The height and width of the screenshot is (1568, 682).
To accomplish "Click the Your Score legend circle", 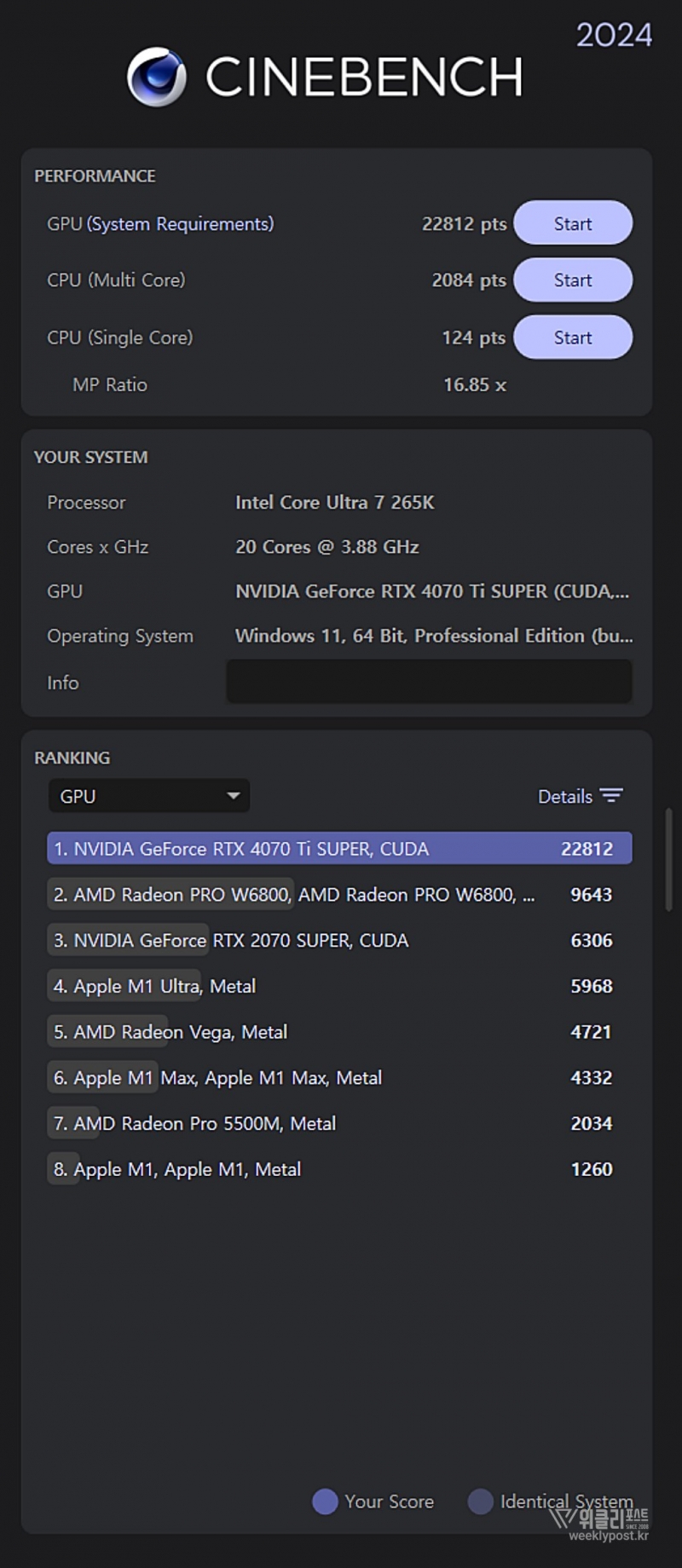I will click(x=325, y=1502).
